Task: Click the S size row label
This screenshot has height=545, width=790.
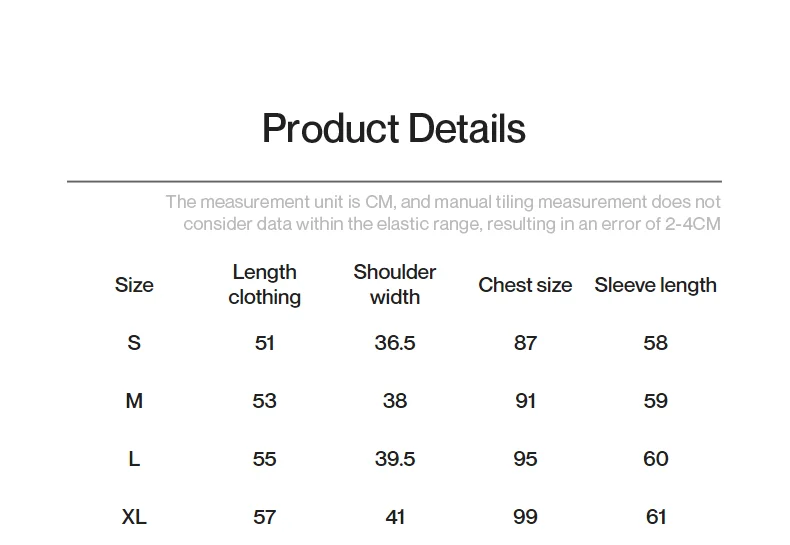Action: (134, 343)
